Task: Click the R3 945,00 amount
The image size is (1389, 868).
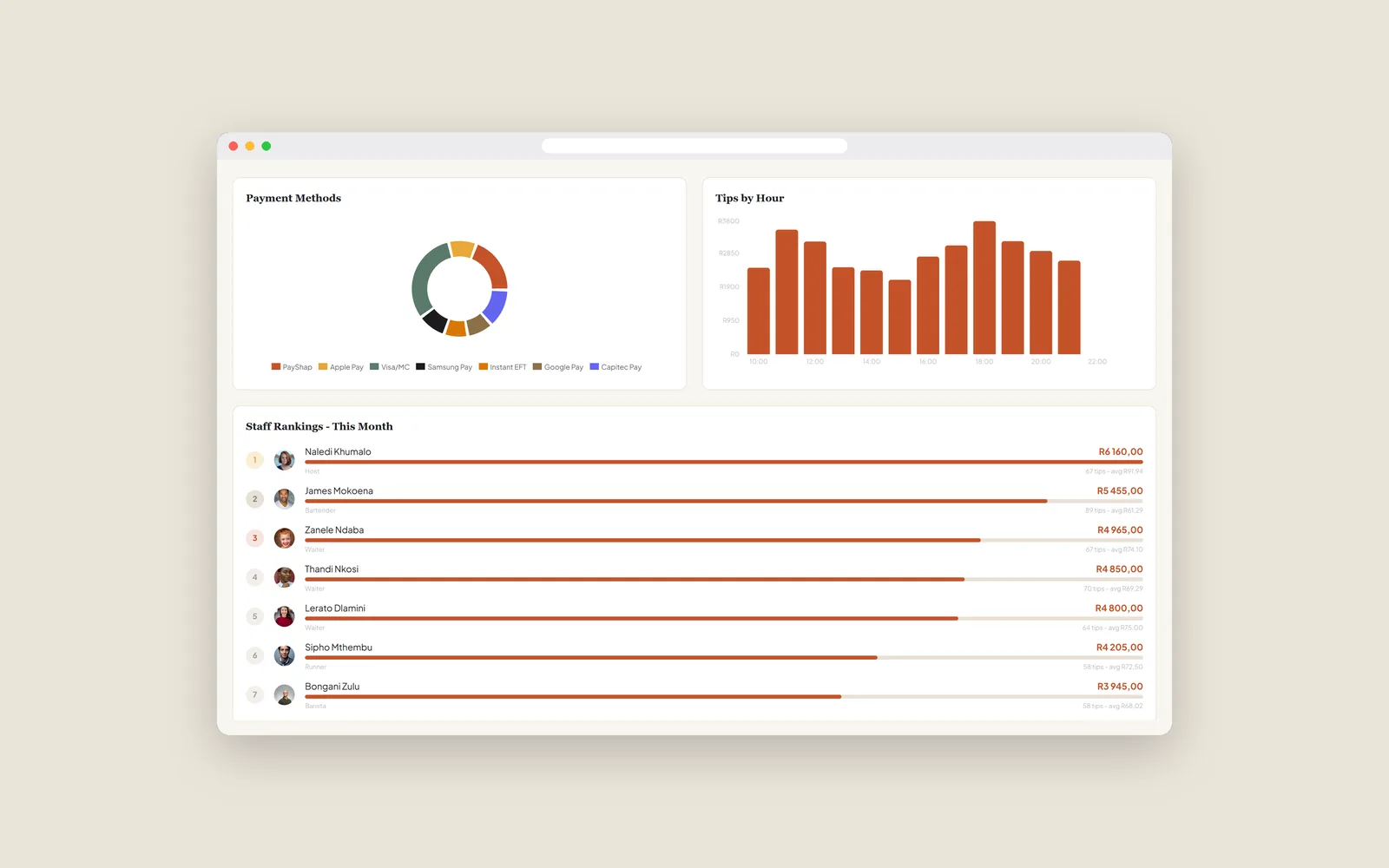Action: 1120,687
